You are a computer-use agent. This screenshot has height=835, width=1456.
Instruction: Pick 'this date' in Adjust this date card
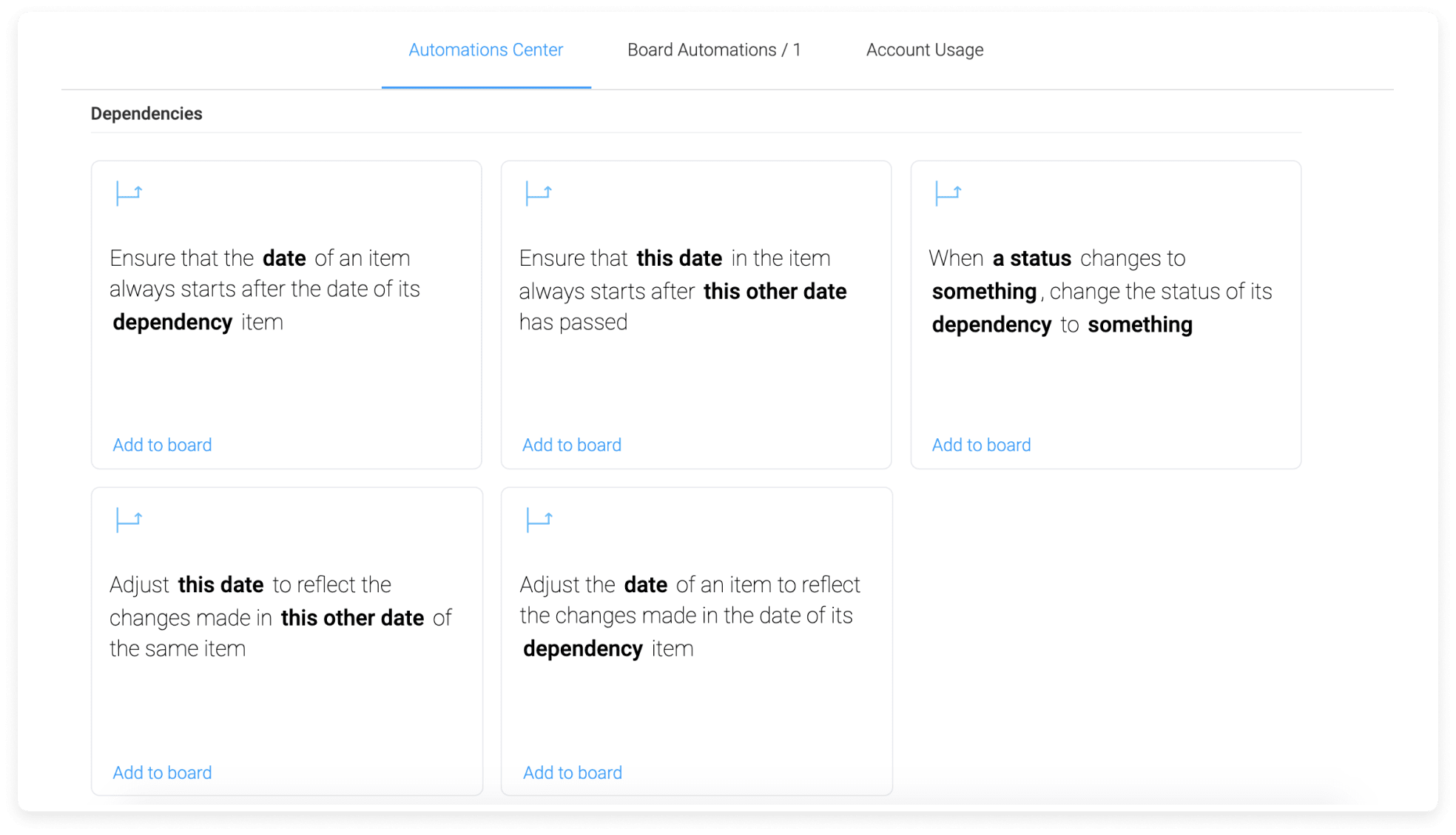point(220,585)
